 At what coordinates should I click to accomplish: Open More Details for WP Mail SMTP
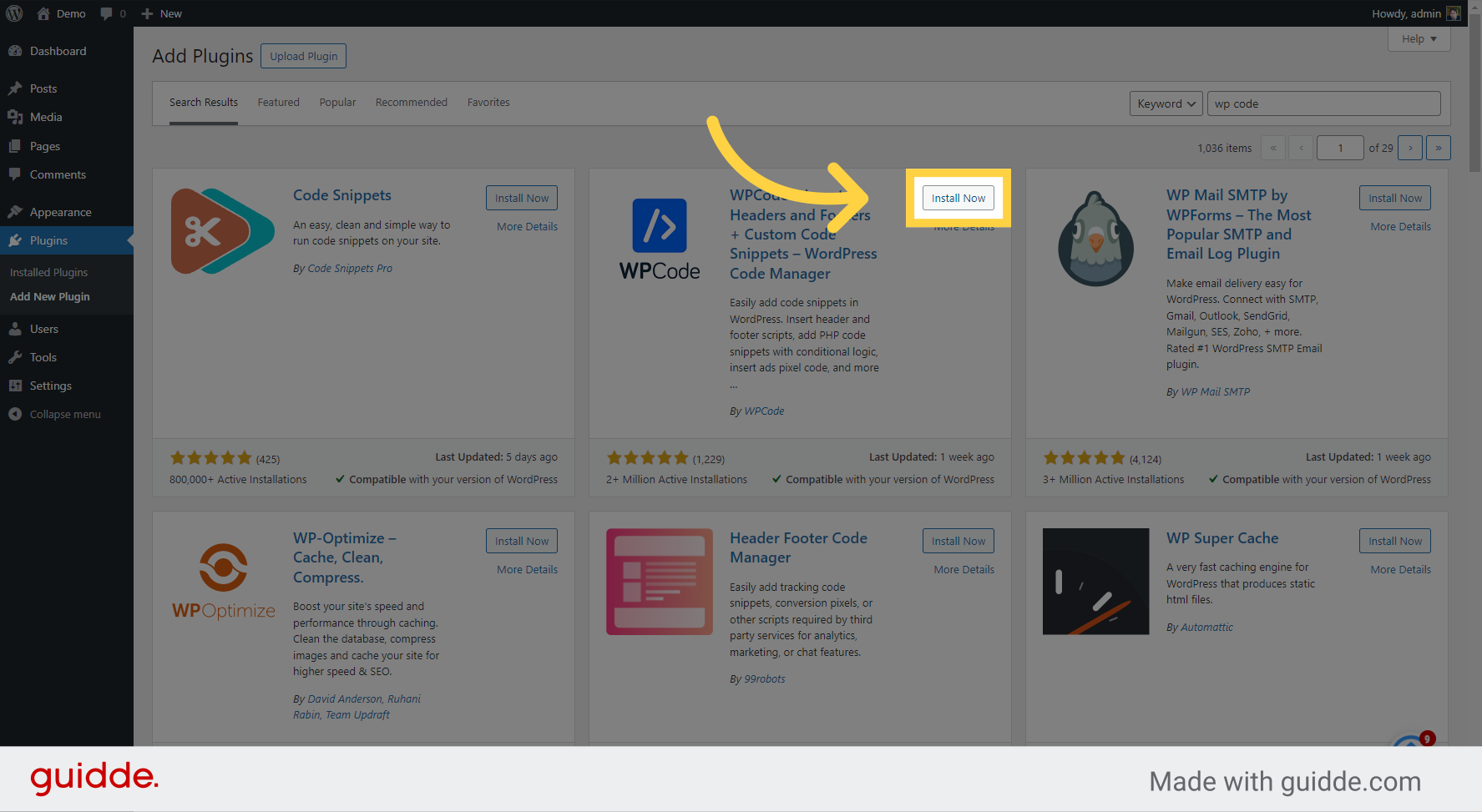click(1399, 226)
